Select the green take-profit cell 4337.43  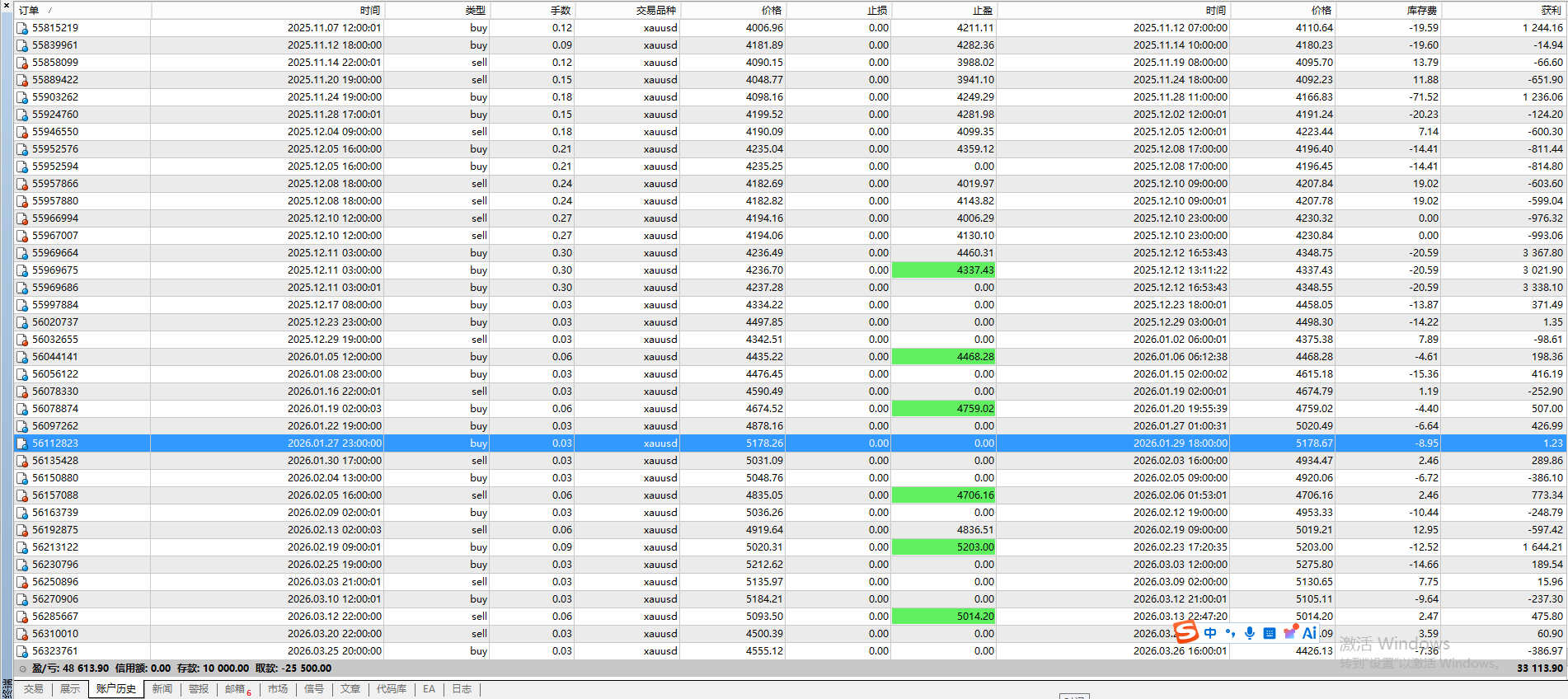point(944,270)
